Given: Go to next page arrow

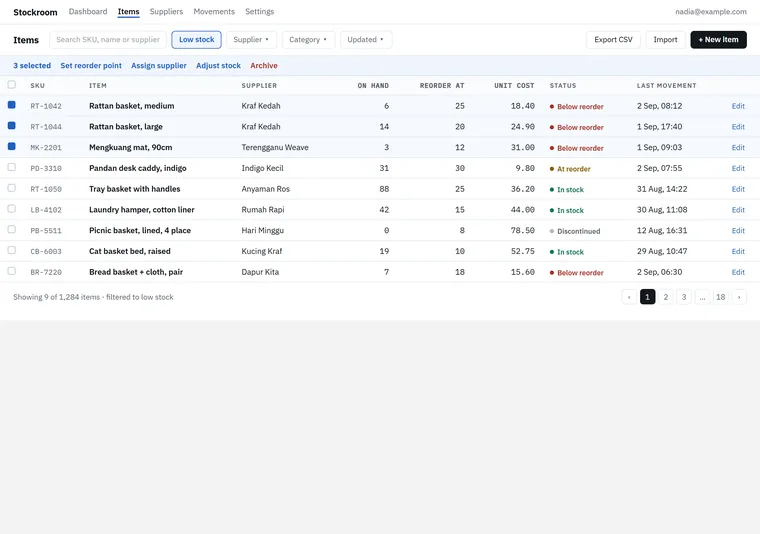Looking at the screenshot, I should [x=739, y=297].
